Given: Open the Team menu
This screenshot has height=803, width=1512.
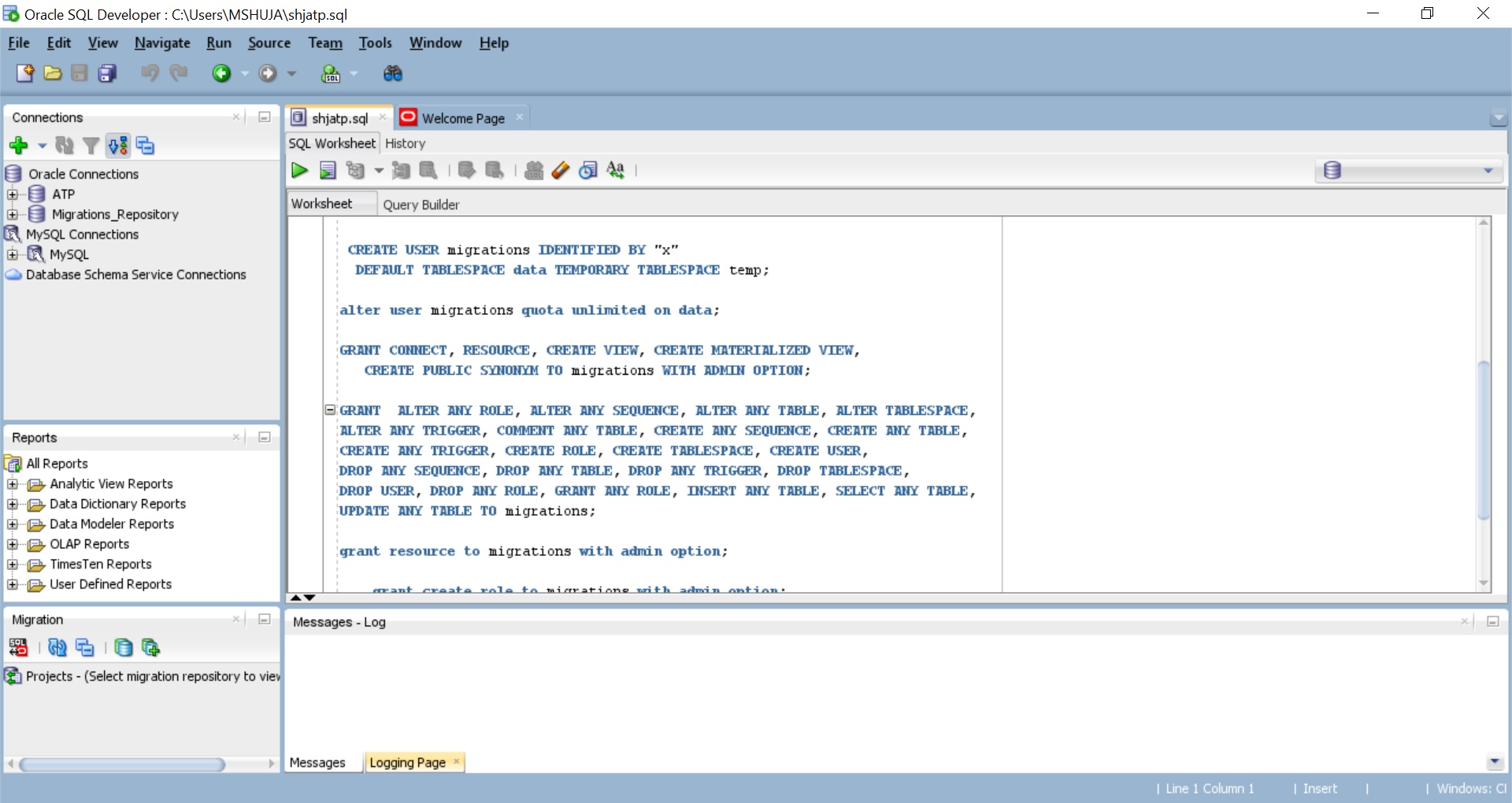Looking at the screenshot, I should (x=325, y=43).
